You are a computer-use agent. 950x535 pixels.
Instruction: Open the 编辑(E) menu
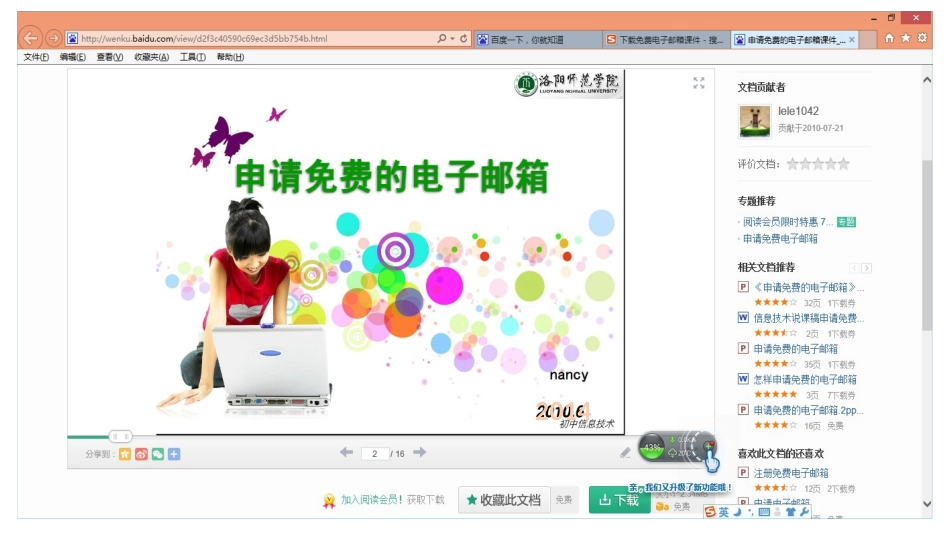(x=72, y=57)
